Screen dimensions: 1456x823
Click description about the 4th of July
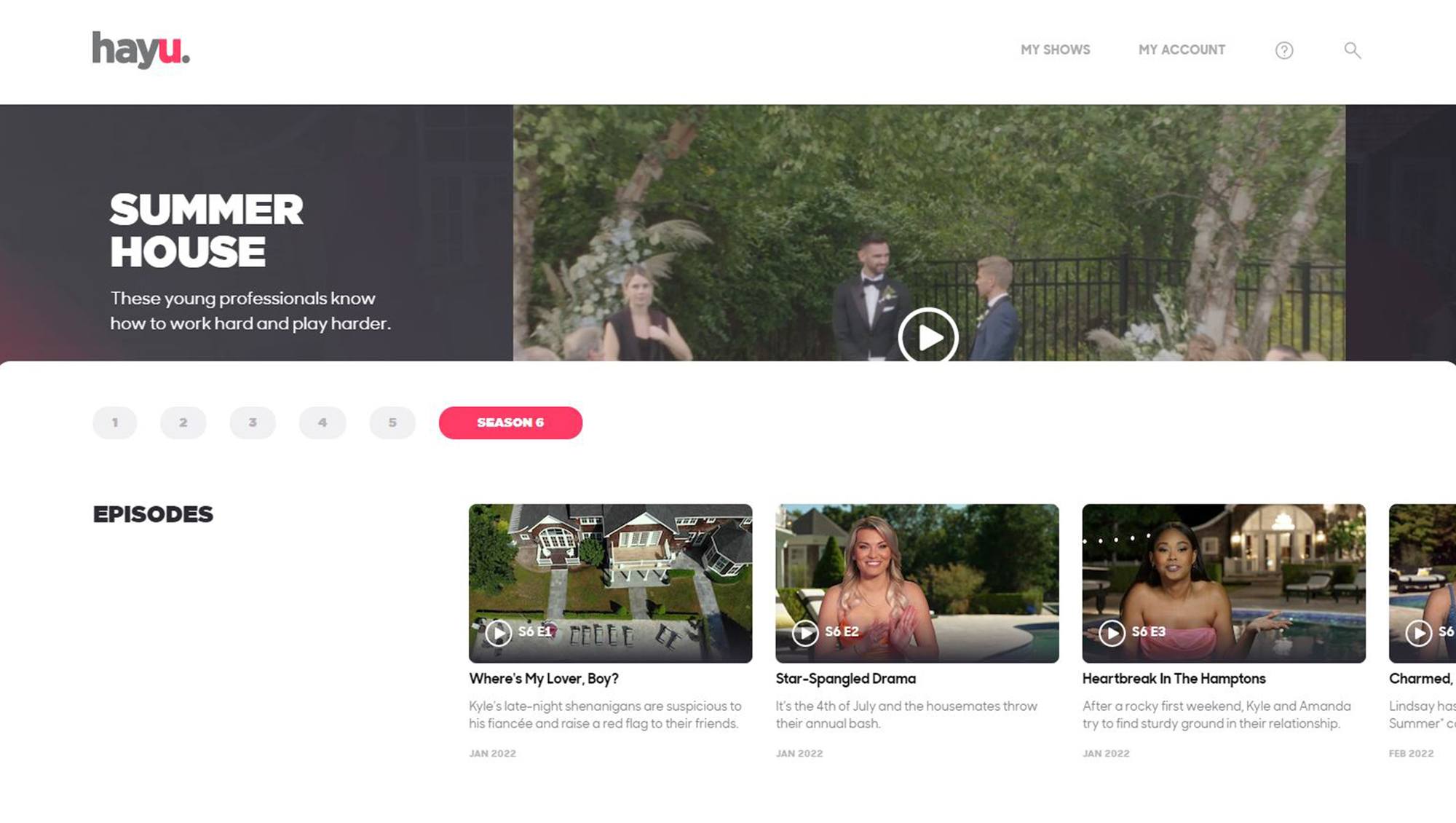(906, 714)
